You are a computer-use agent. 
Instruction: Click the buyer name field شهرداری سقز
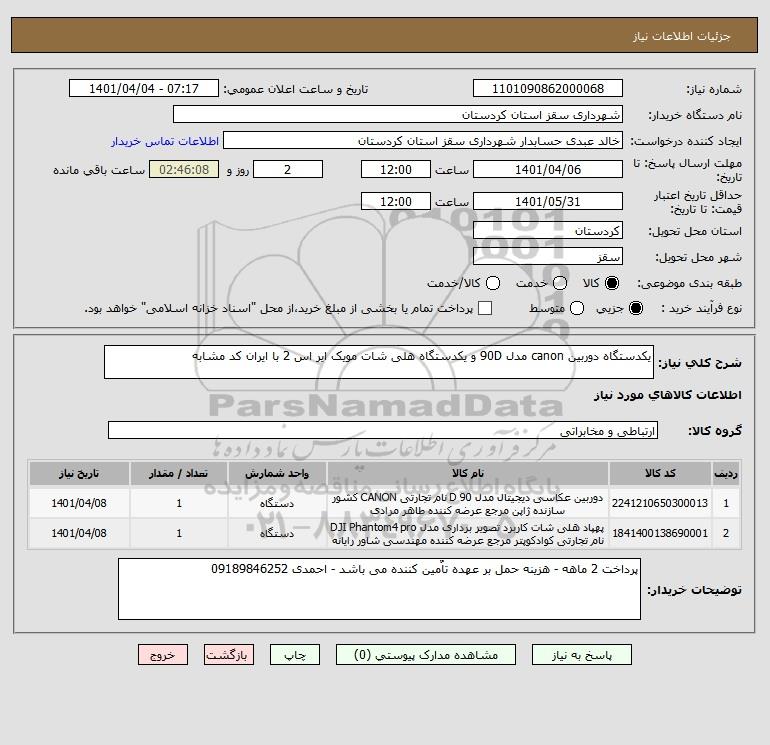[398, 114]
